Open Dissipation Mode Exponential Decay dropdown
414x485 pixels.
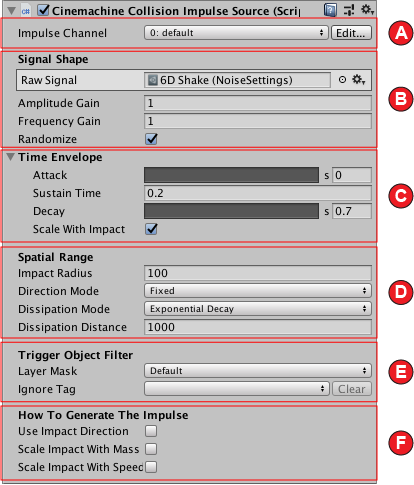point(258,309)
